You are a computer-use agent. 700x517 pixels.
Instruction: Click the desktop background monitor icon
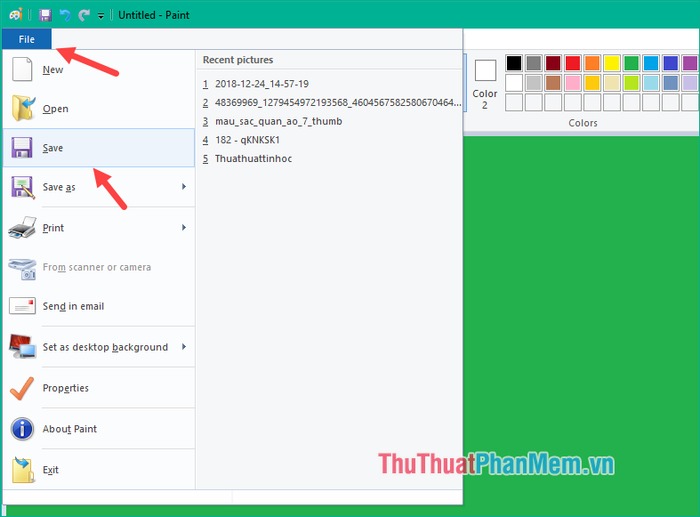(22, 346)
